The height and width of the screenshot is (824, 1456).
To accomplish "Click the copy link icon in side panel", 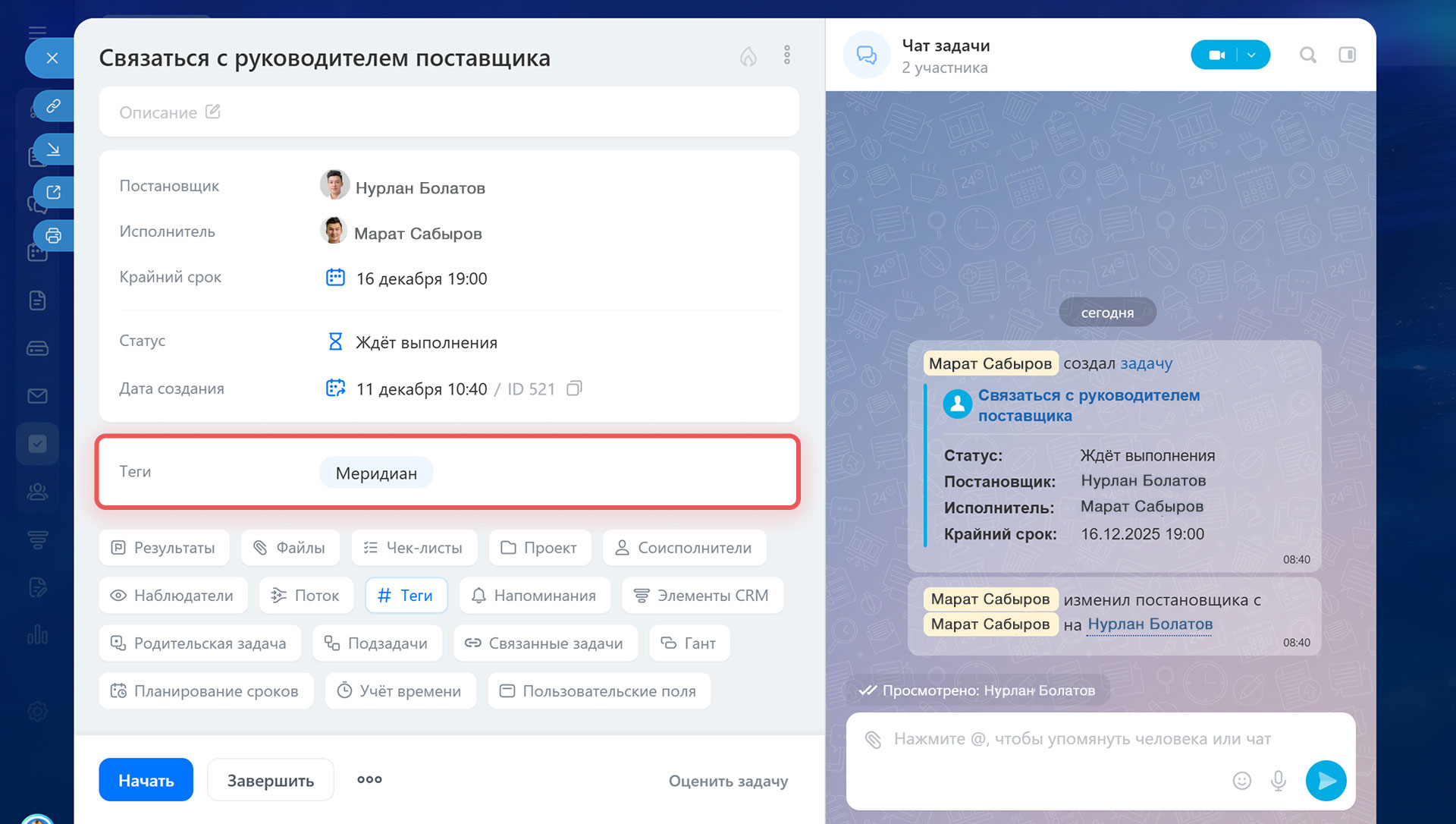I will [x=53, y=106].
